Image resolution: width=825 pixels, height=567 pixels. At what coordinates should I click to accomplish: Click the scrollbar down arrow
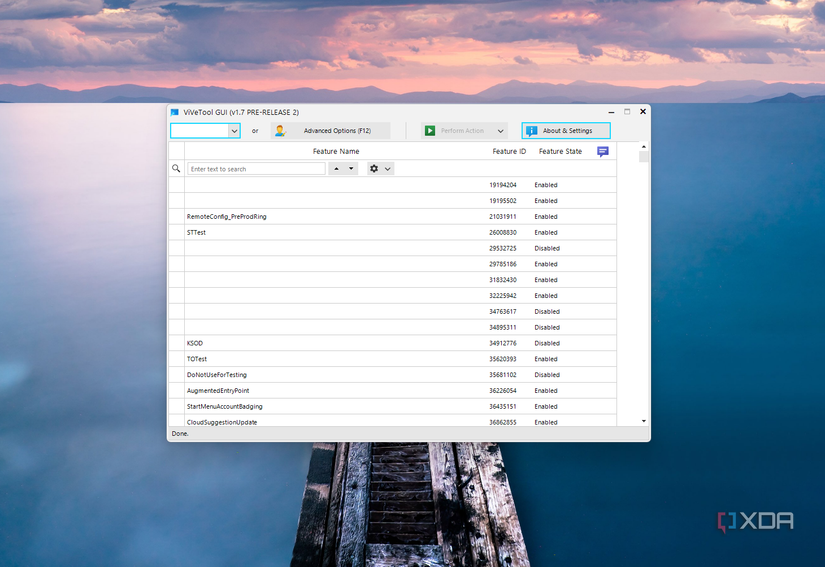644,421
